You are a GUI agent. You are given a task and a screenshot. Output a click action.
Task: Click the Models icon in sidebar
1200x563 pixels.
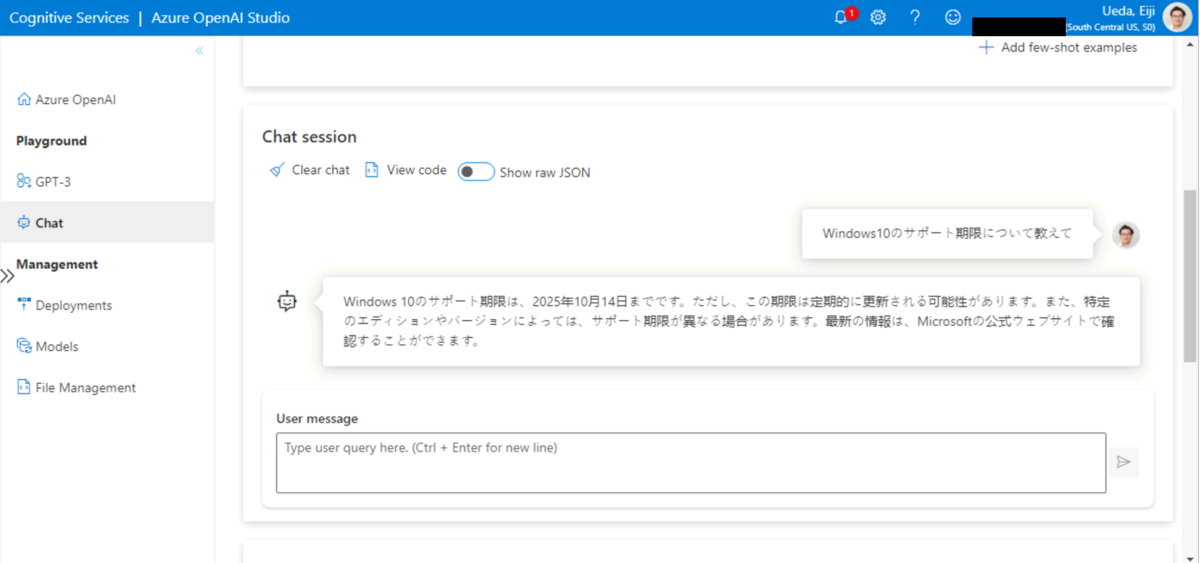[24, 346]
